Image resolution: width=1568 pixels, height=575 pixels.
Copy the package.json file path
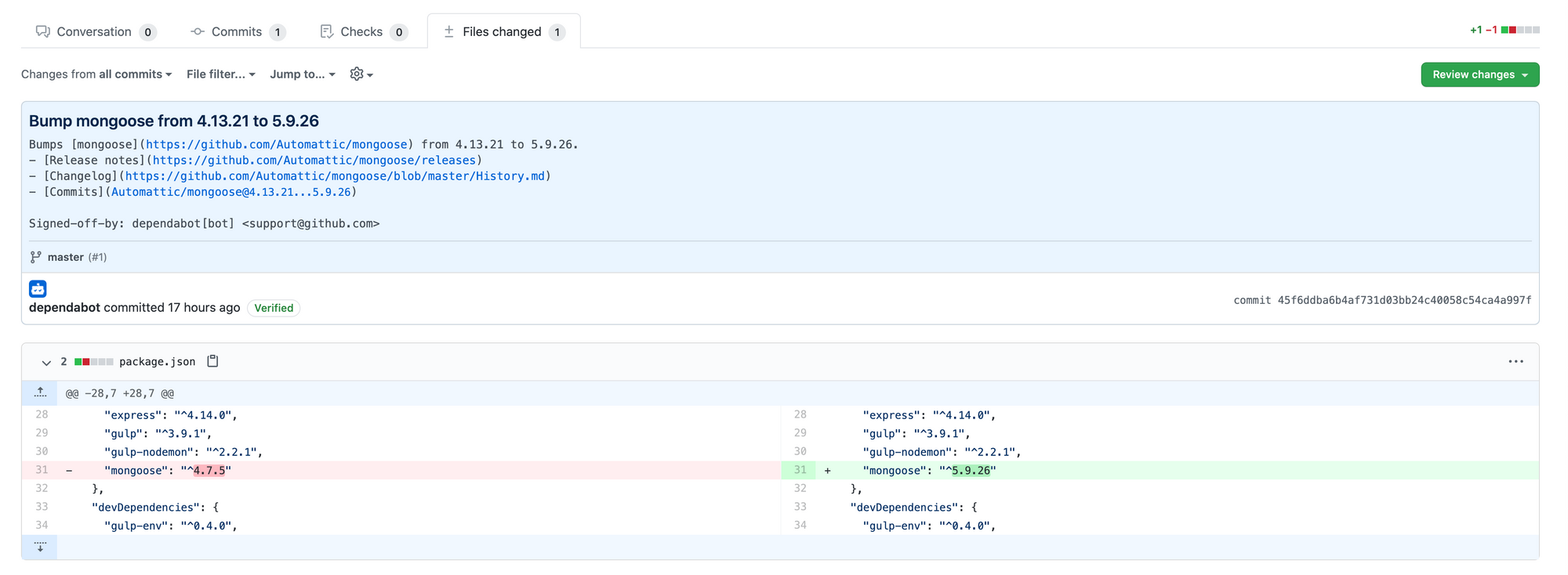212,361
